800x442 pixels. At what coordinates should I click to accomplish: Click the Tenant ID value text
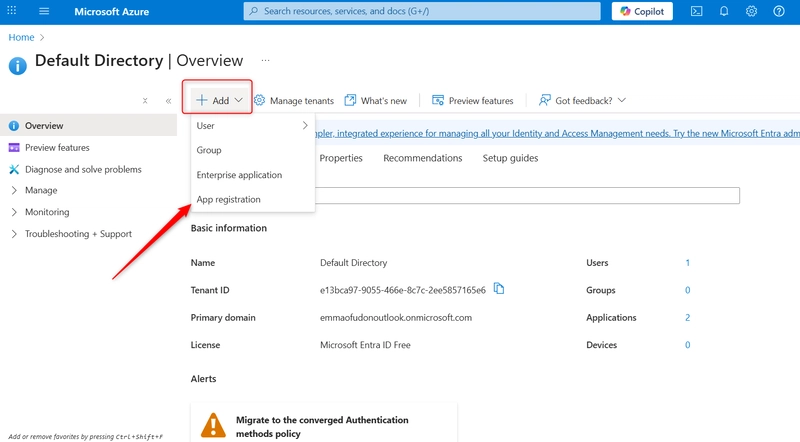[x=403, y=290]
